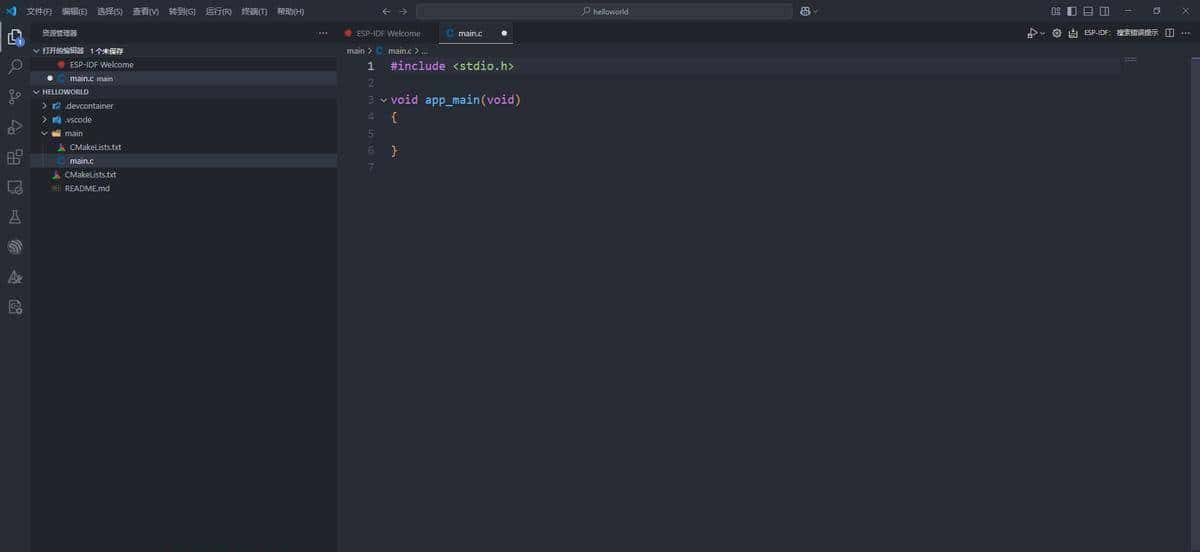Fold the app_main function with the chevron

[x=383, y=100]
